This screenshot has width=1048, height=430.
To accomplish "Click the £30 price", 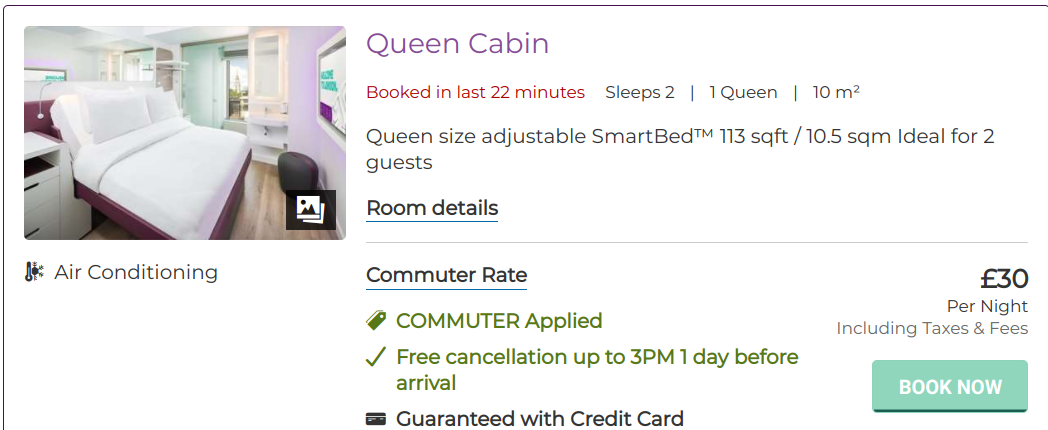I will tap(1003, 279).
